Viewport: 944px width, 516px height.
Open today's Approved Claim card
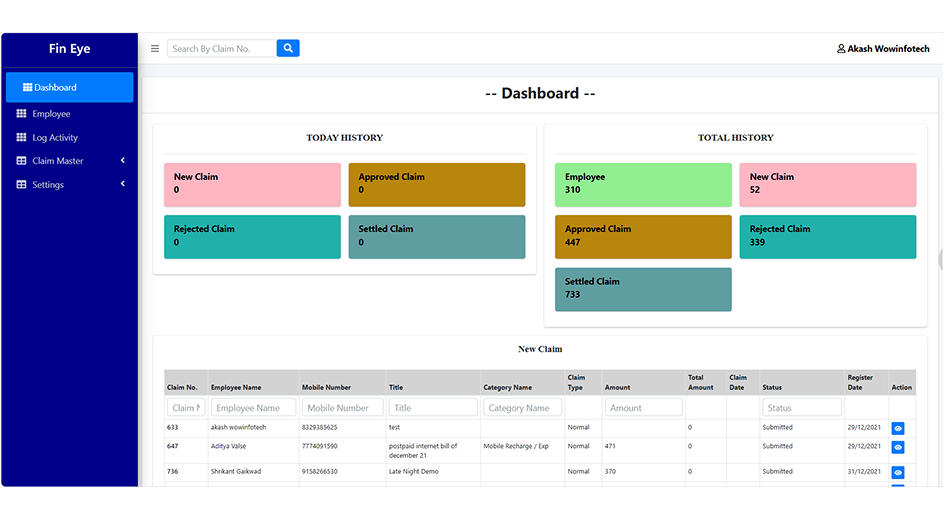436,185
